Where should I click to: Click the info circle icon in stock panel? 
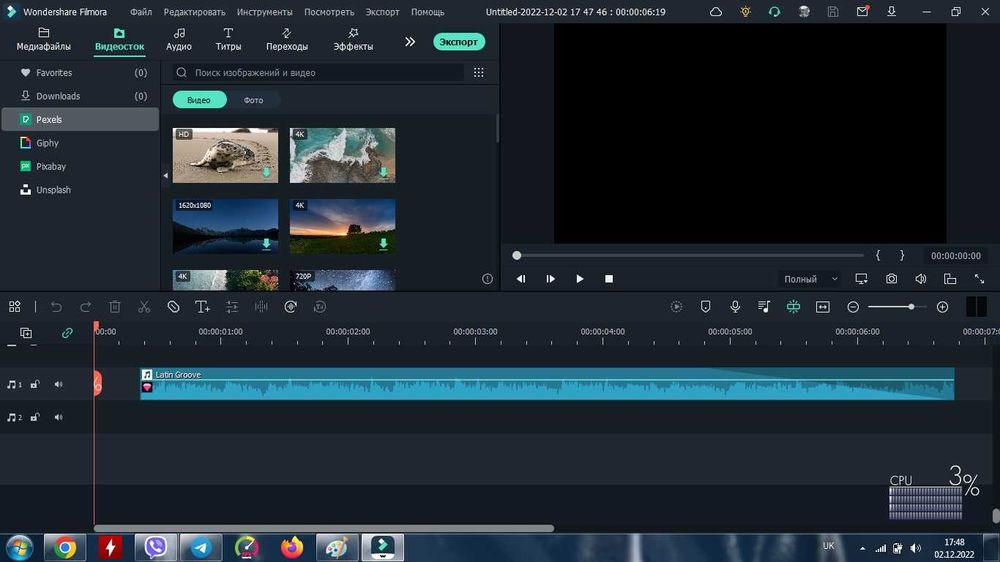click(487, 279)
